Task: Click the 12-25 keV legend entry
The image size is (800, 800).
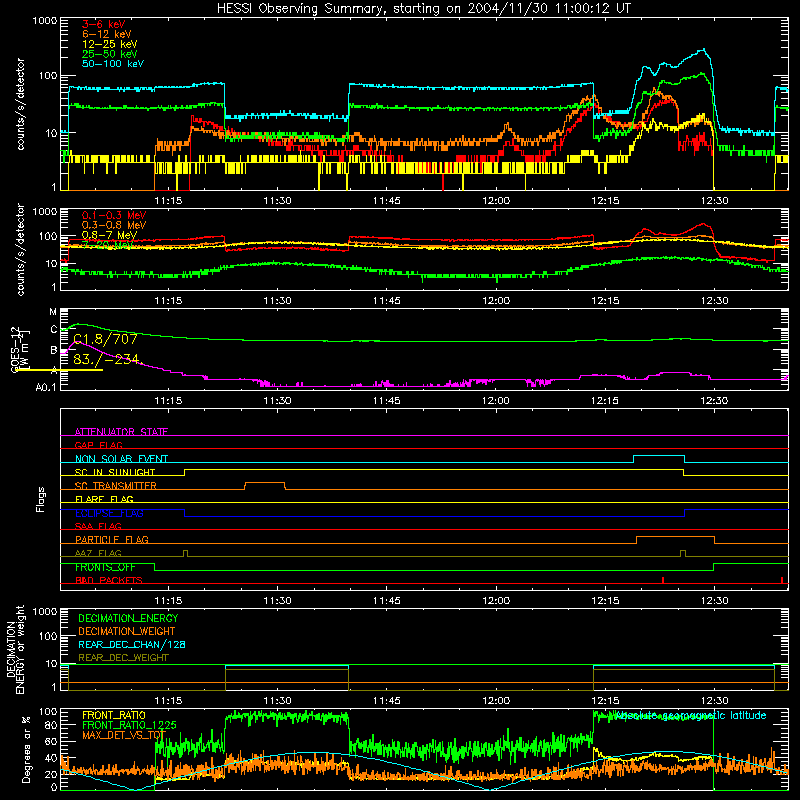Action: pos(110,44)
